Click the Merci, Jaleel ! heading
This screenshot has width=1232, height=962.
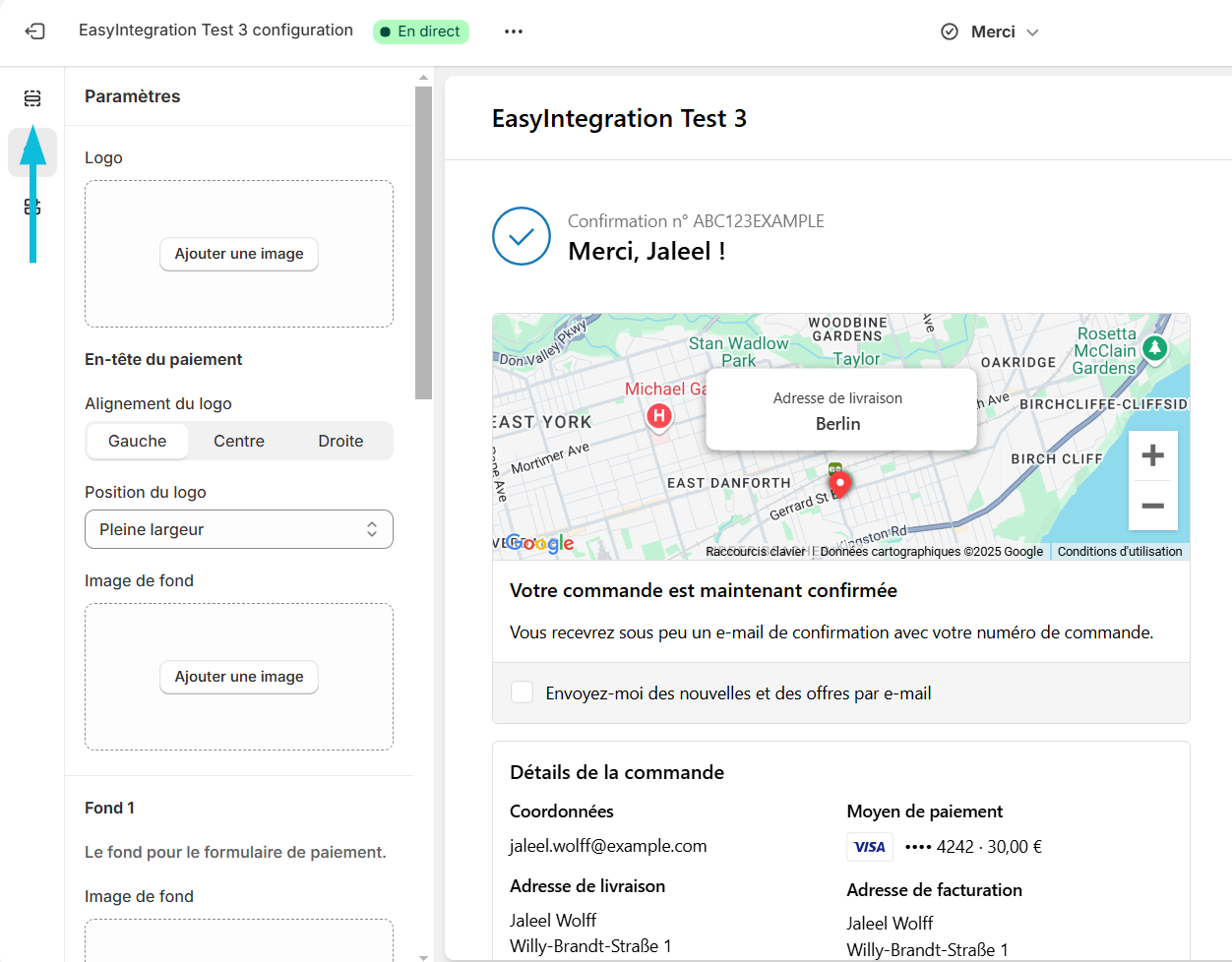647,252
